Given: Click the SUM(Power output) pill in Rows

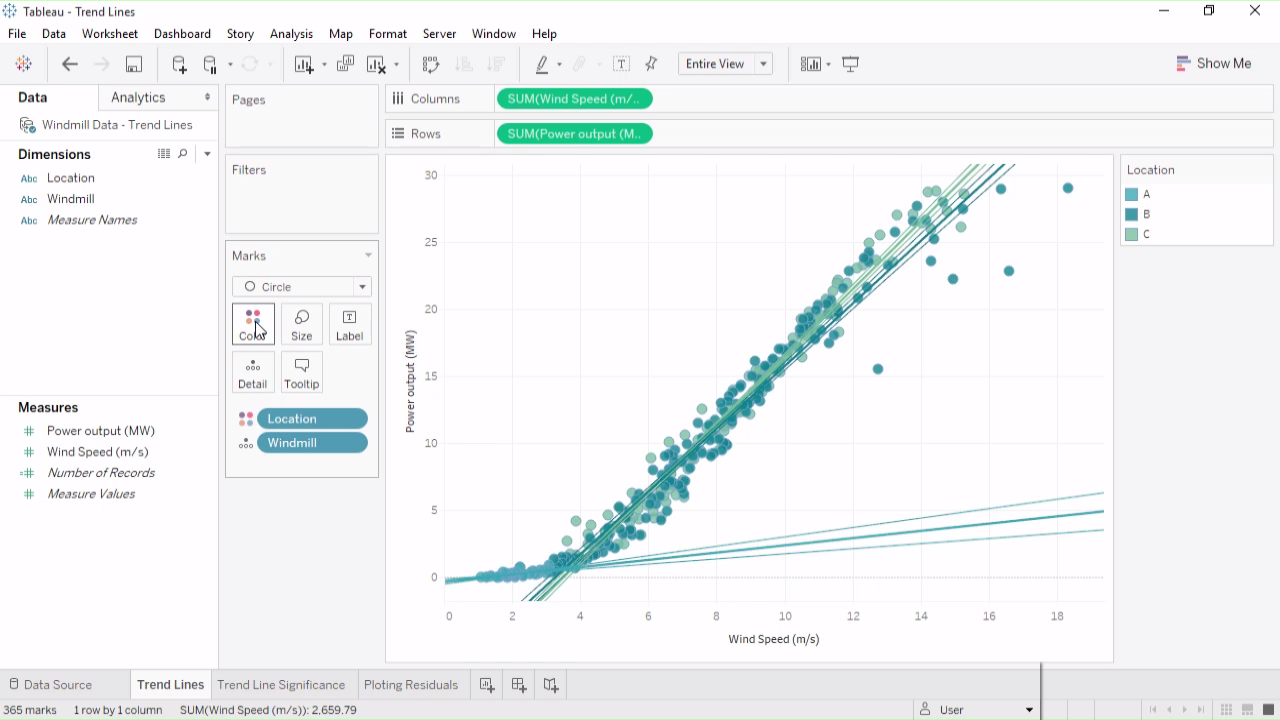Looking at the screenshot, I should click(x=574, y=134).
